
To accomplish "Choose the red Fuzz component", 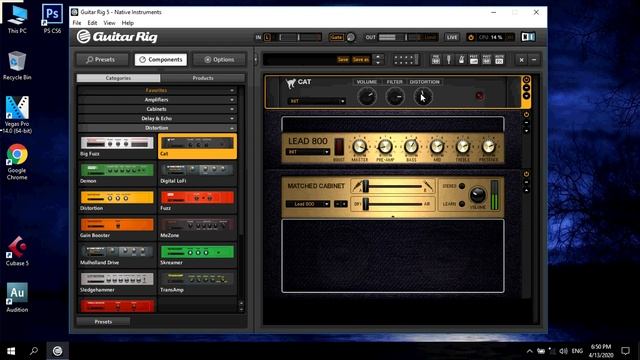I will [x=197, y=201].
